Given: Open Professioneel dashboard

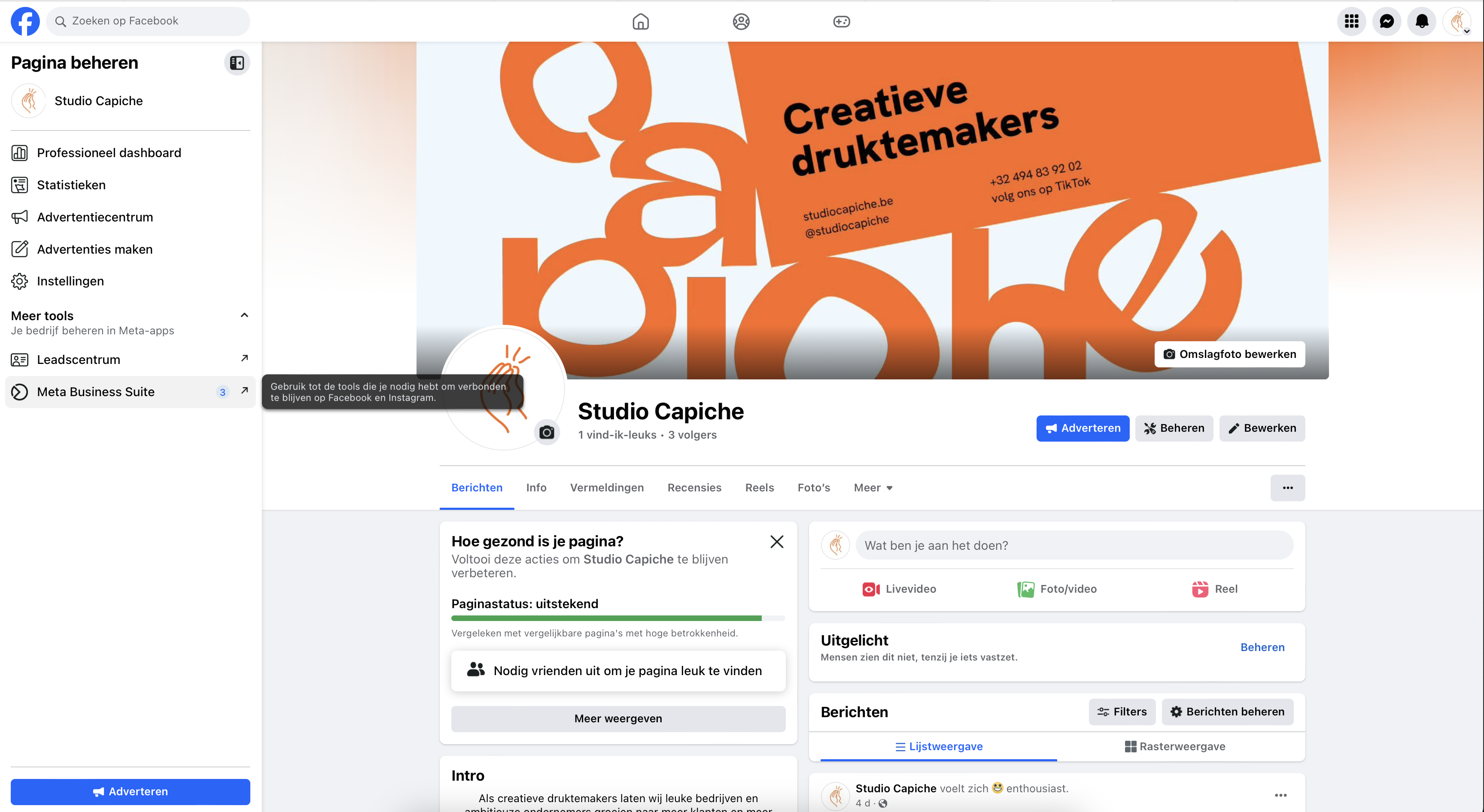Looking at the screenshot, I should pos(130,153).
